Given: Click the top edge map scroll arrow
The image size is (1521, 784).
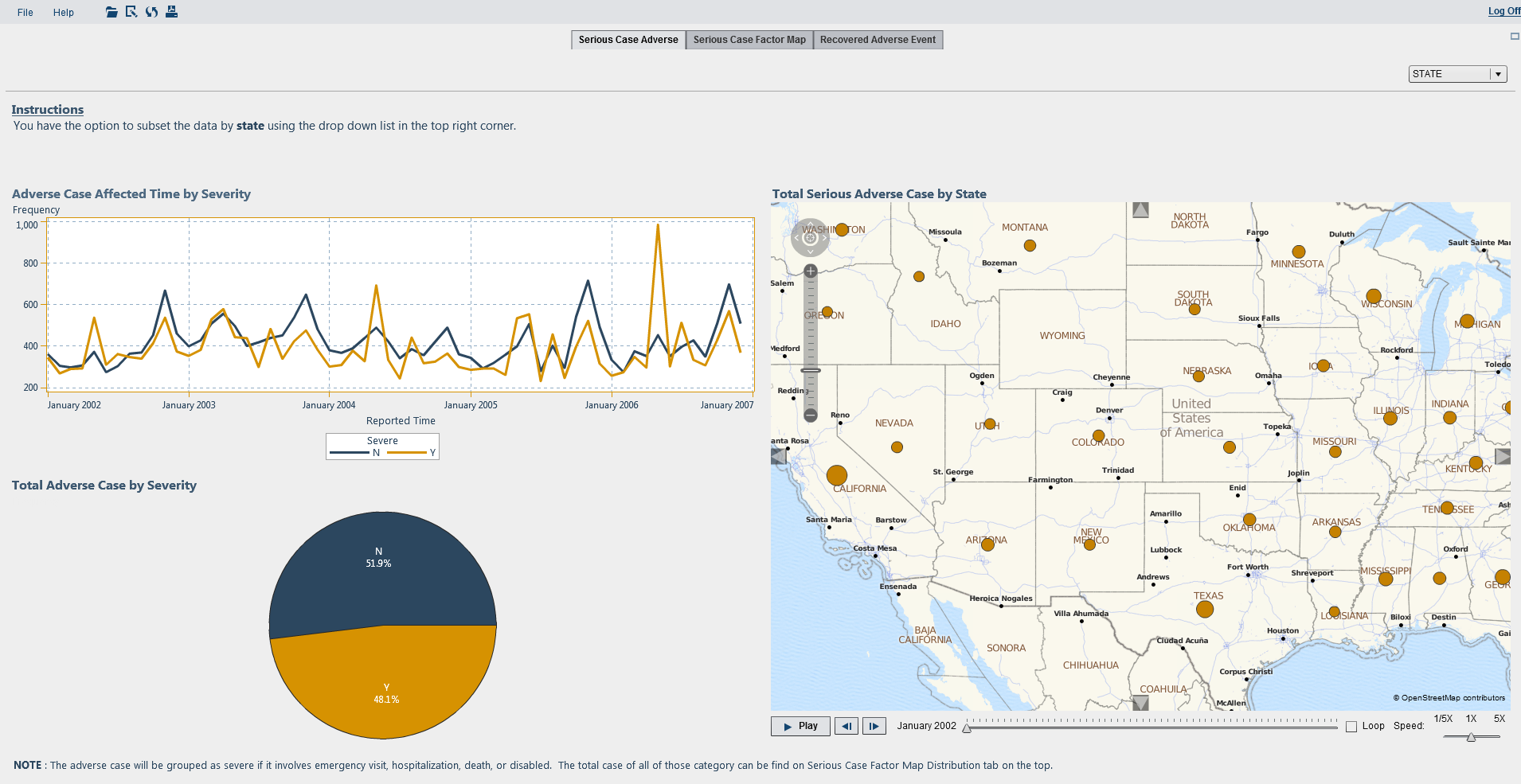Looking at the screenshot, I should point(1140,210).
